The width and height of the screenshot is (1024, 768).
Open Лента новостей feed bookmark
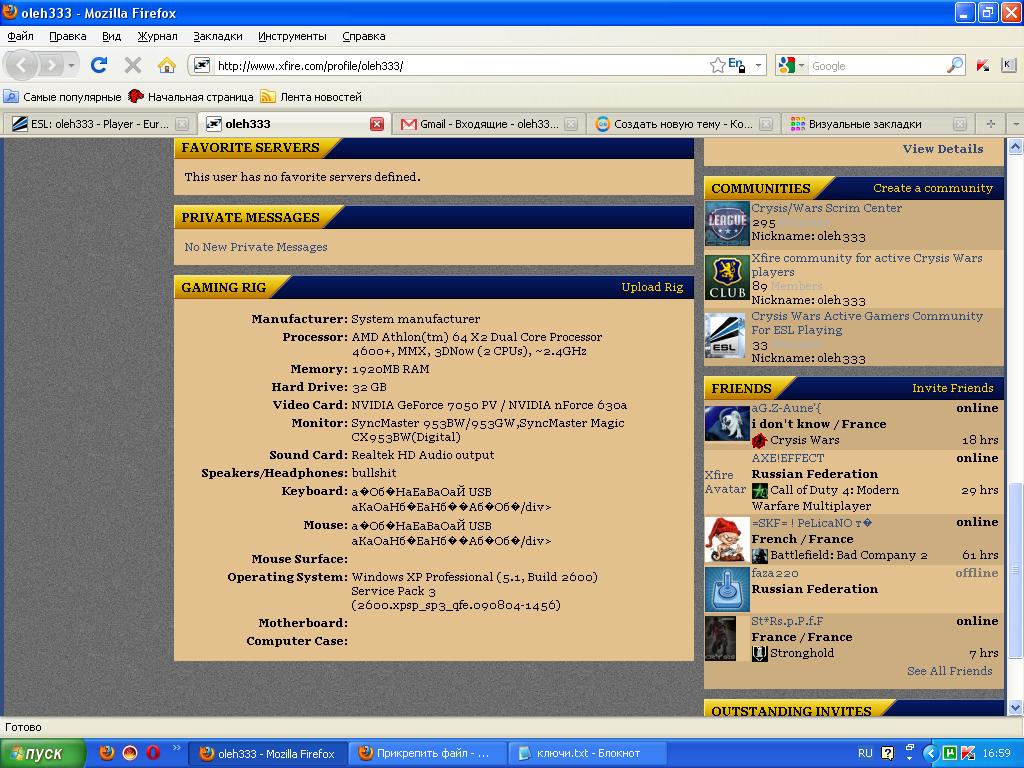pyautogui.click(x=311, y=97)
